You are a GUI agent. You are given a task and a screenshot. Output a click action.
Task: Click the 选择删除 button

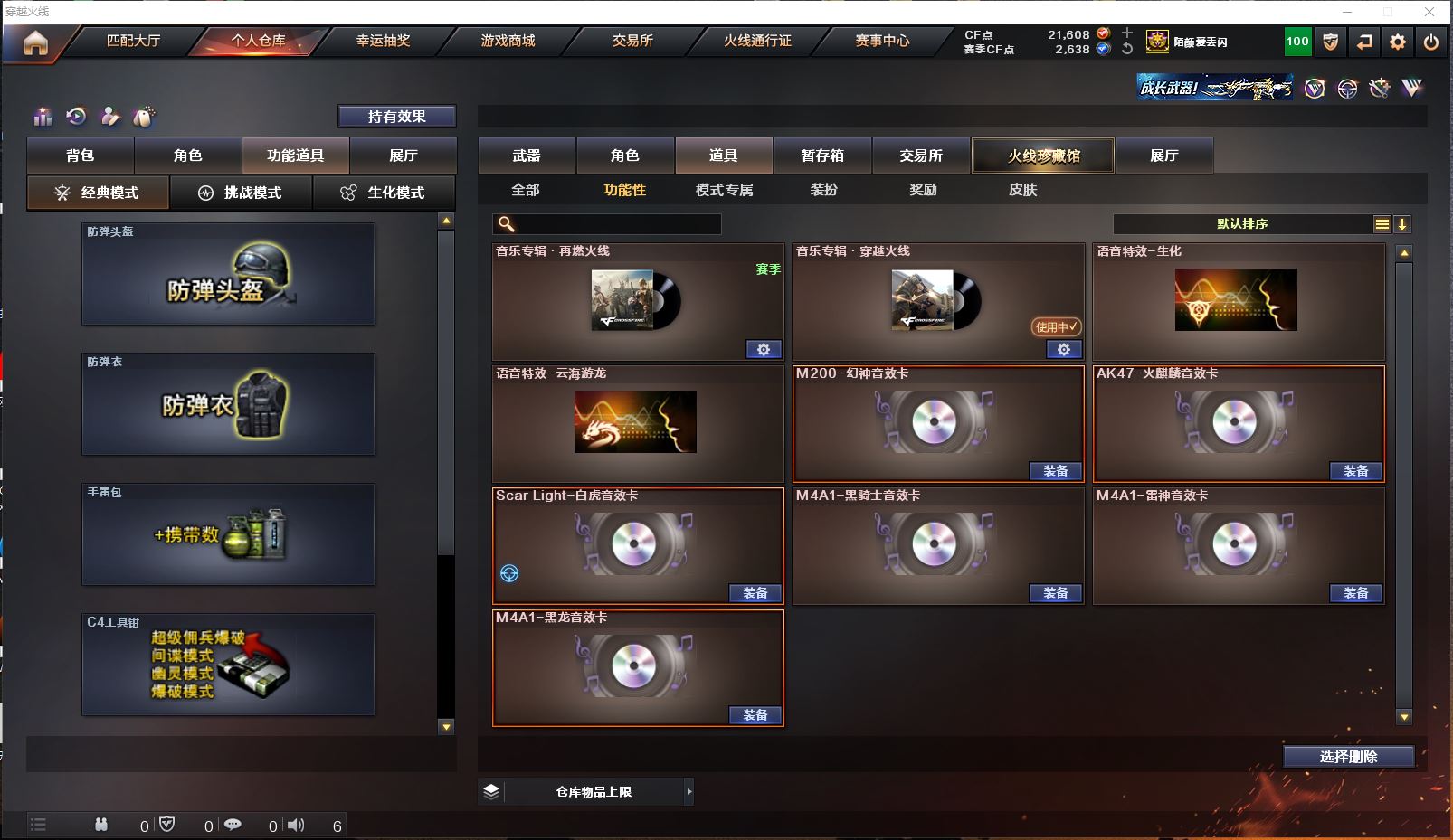(x=1349, y=757)
